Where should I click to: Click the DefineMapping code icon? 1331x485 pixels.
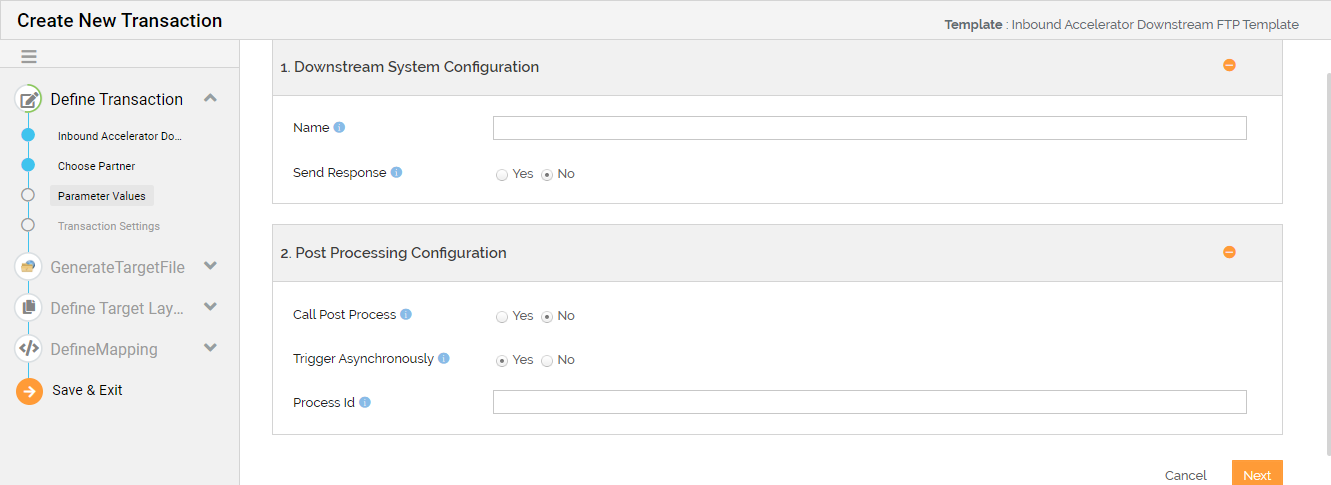coord(29,349)
